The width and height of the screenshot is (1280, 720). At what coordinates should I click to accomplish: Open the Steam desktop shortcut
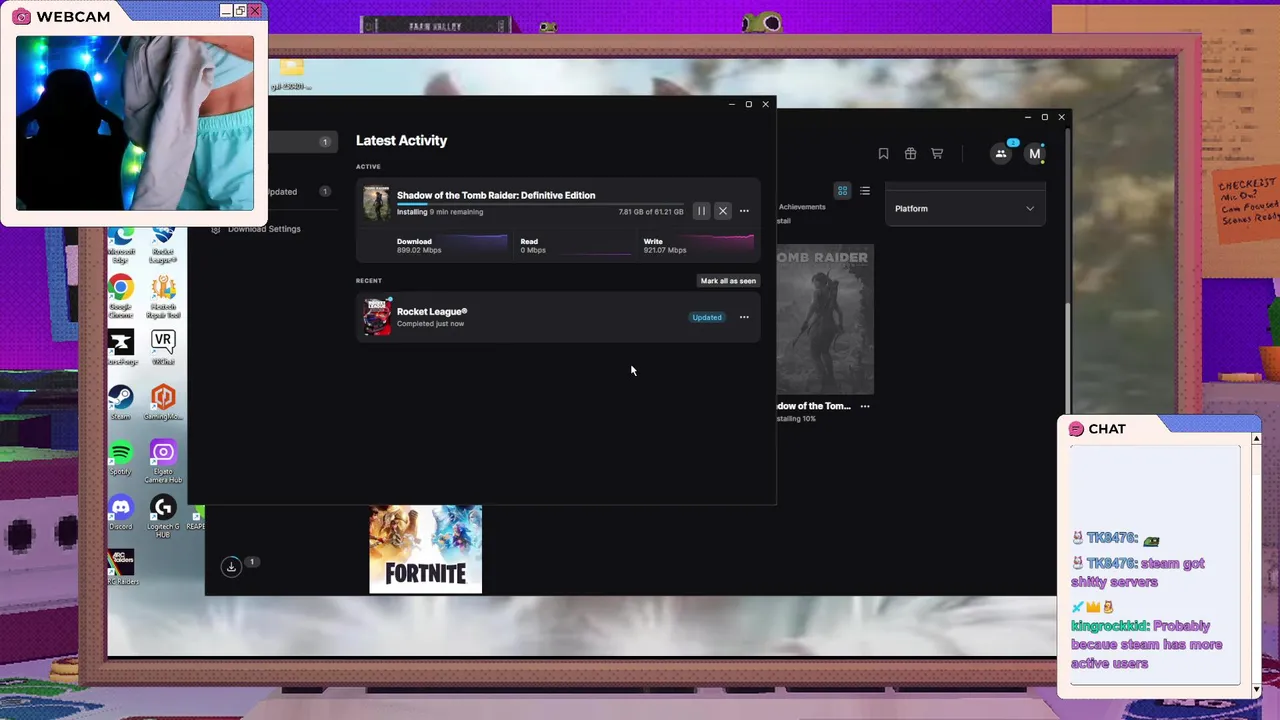coord(121,402)
